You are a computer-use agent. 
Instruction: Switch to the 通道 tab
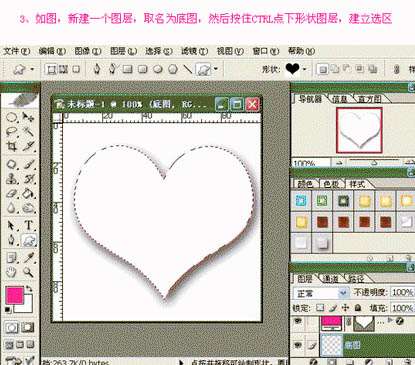click(331, 278)
